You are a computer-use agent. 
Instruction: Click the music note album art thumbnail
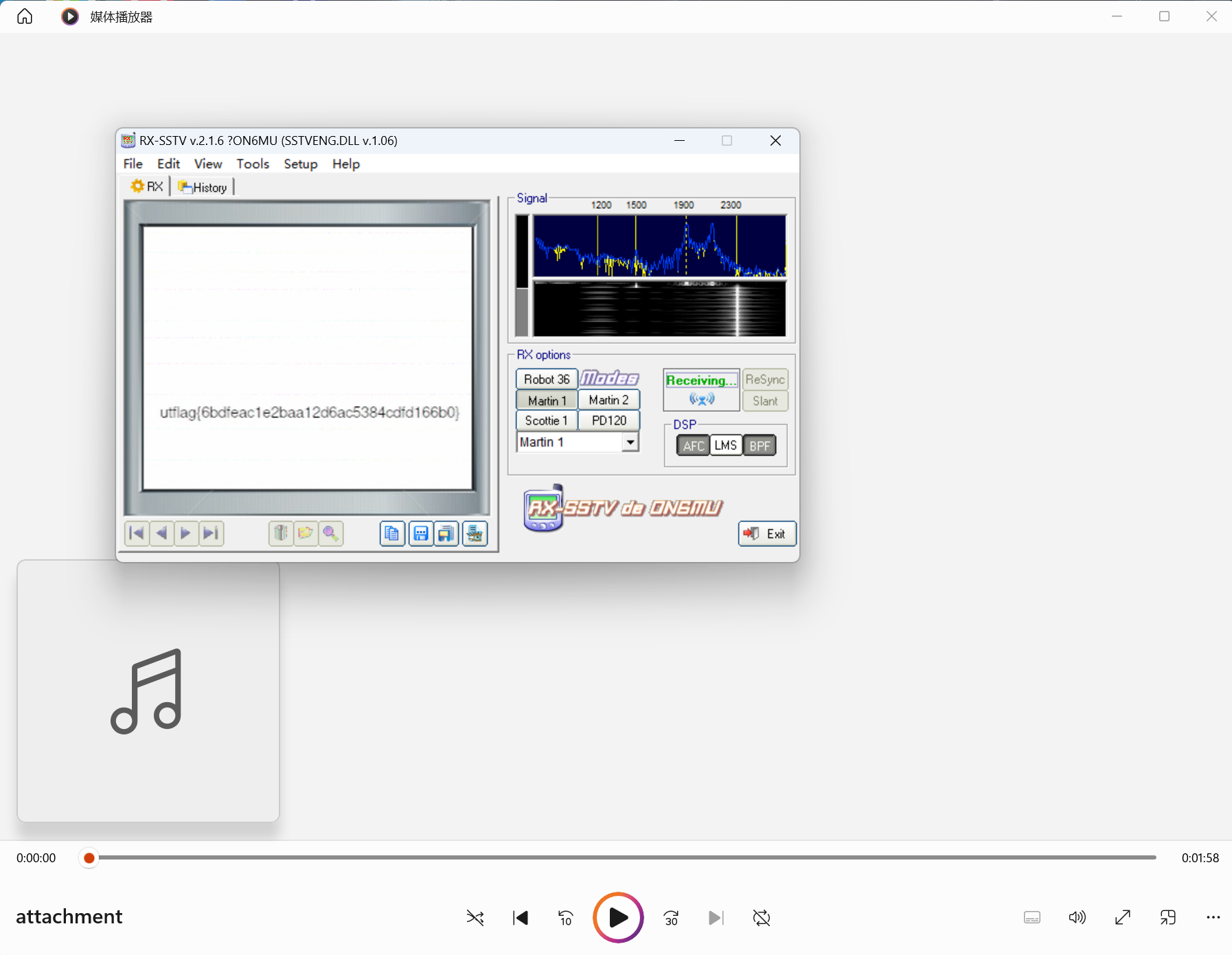click(x=148, y=691)
